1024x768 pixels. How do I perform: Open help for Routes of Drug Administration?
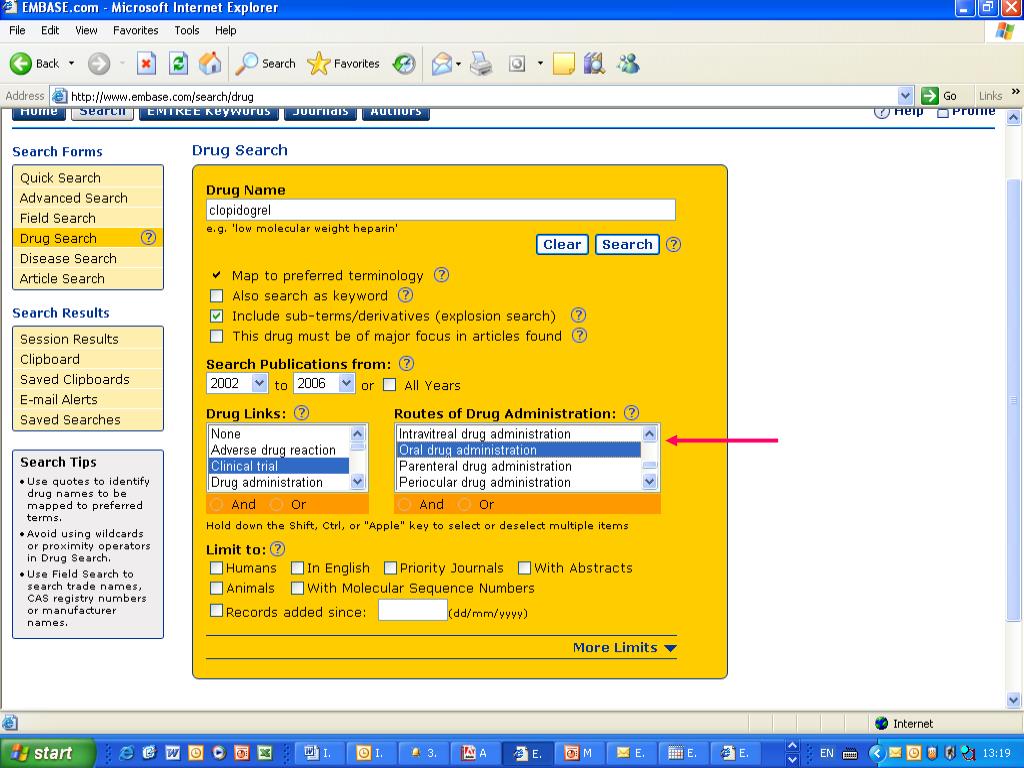click(632, 413)
